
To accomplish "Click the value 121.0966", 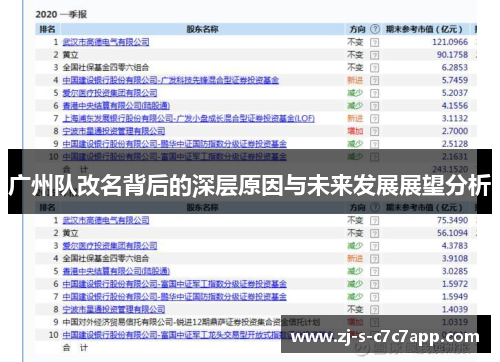I will tap(450, 42).
